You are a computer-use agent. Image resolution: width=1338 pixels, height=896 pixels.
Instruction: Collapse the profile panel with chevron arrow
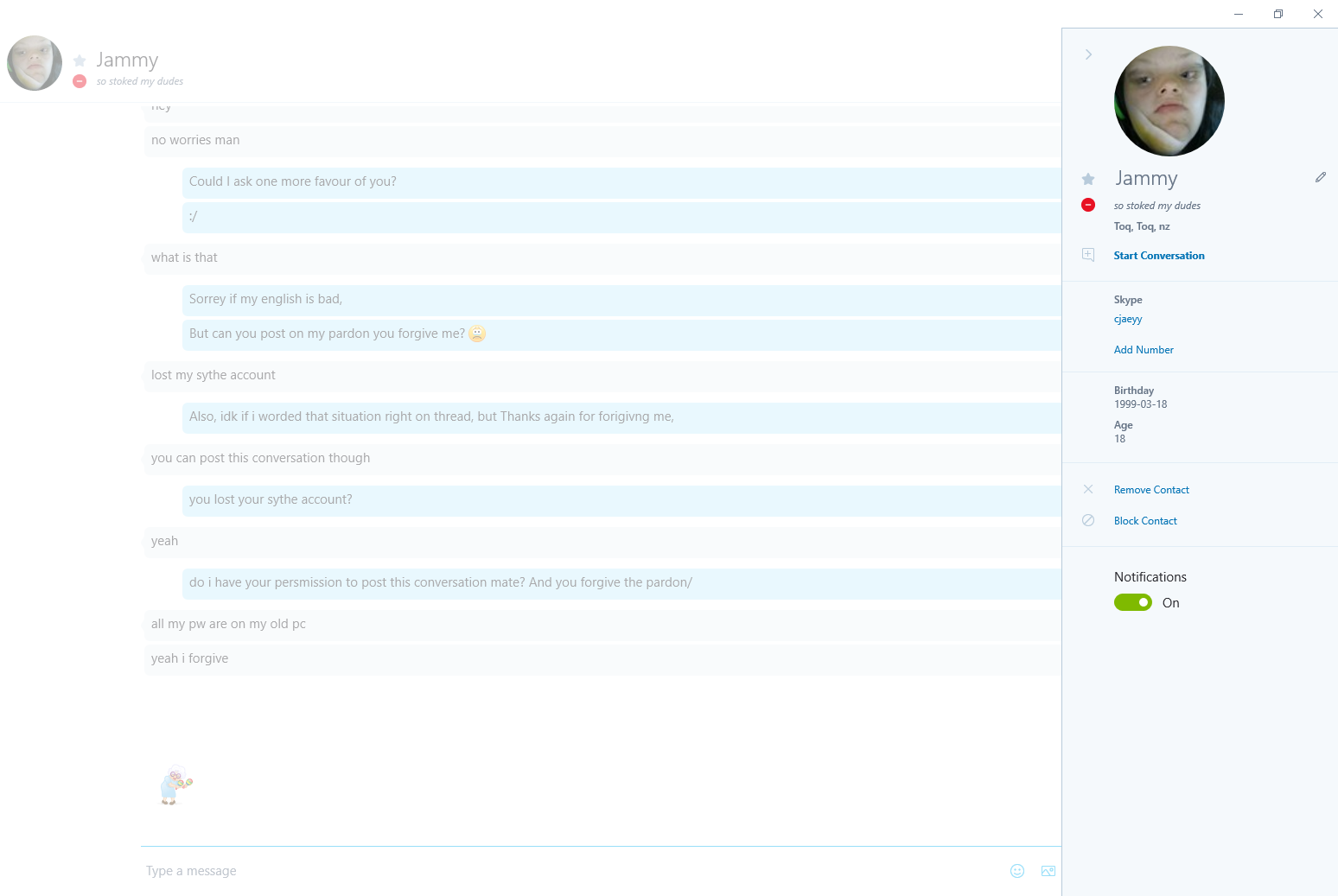[x=1088, y=54]
